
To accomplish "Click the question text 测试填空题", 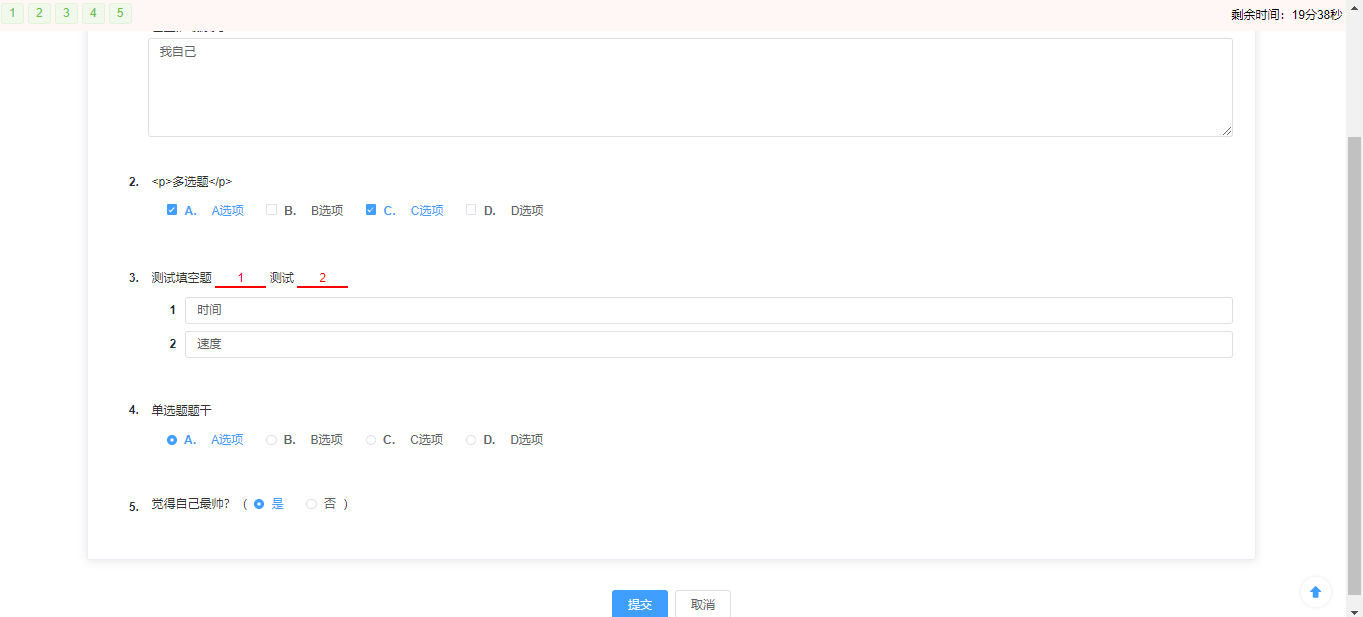I will click(x=181, y=278).
